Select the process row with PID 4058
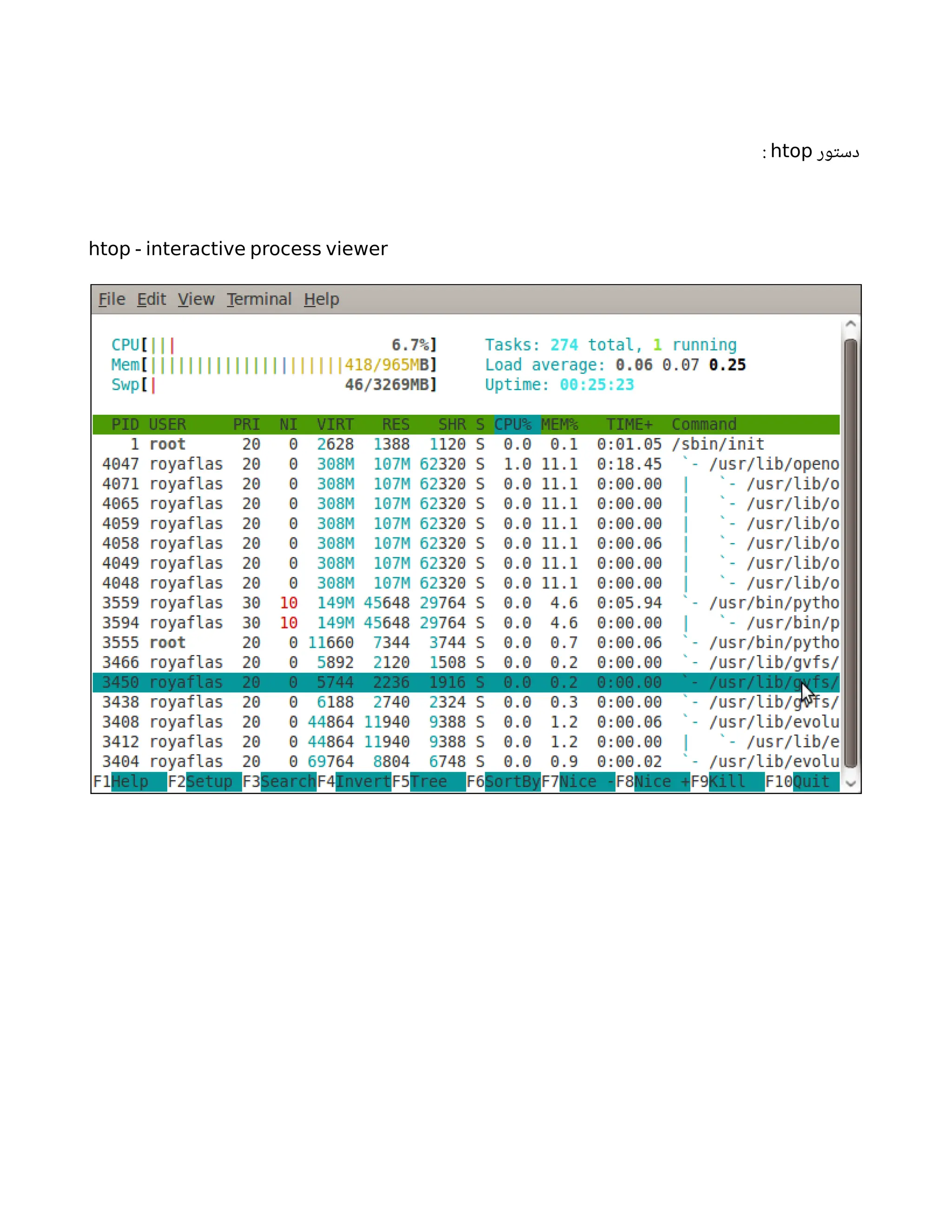Screen dimensions: 952x1232 pos(466,543)
